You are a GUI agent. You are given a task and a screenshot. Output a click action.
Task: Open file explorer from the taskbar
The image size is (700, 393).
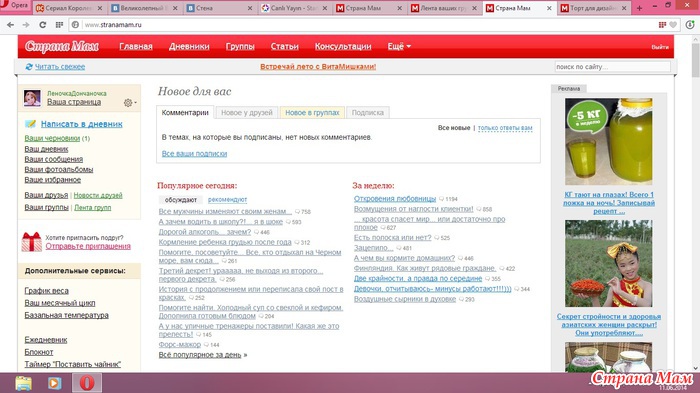click(23, 383)
